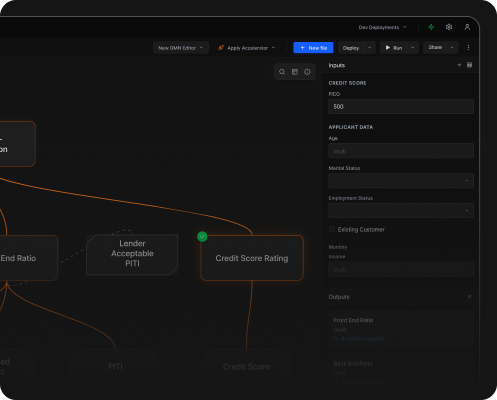
Task: Expand the Run options arrow
Action: (412, 48)
